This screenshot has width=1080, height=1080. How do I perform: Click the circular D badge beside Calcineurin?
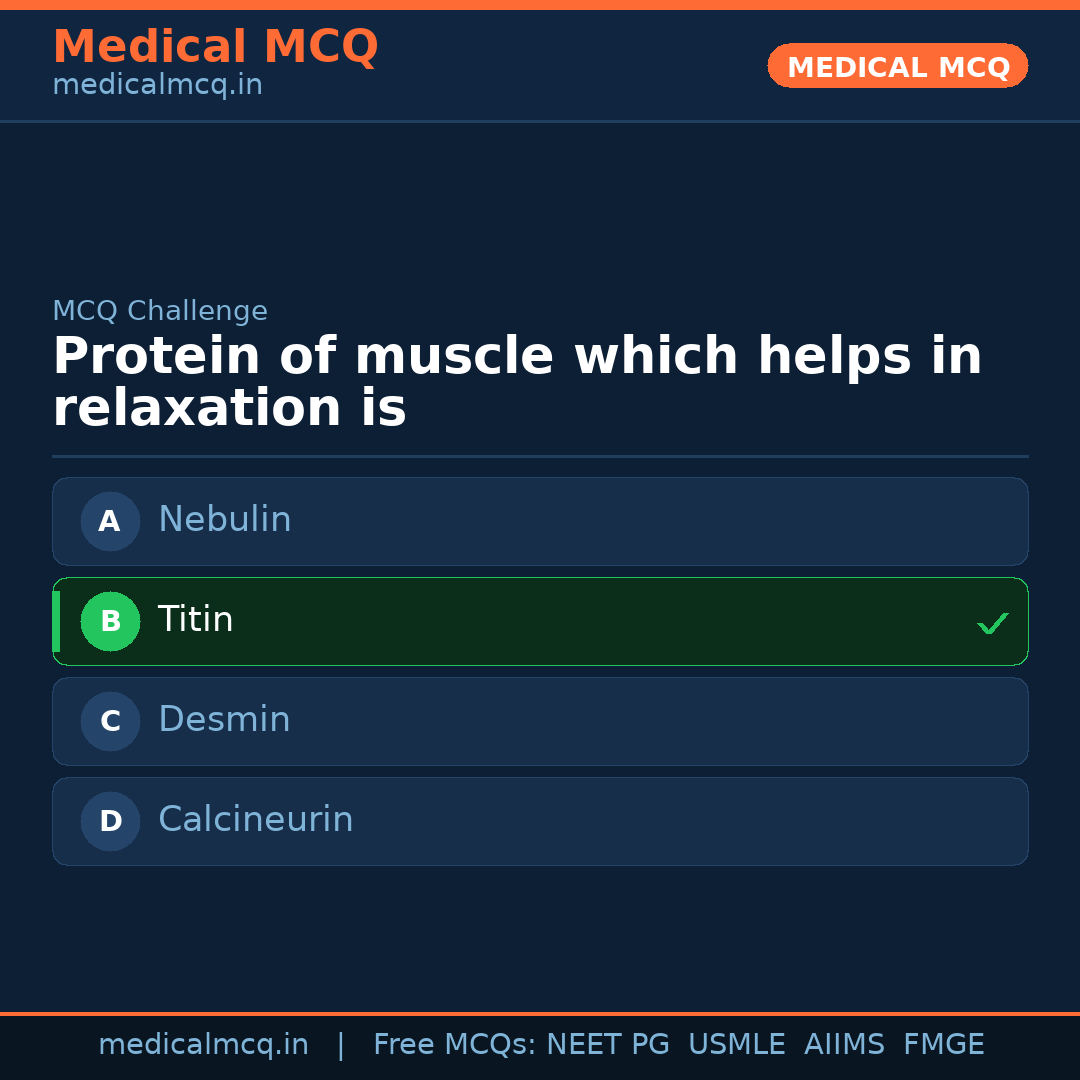tap(110, 821)
